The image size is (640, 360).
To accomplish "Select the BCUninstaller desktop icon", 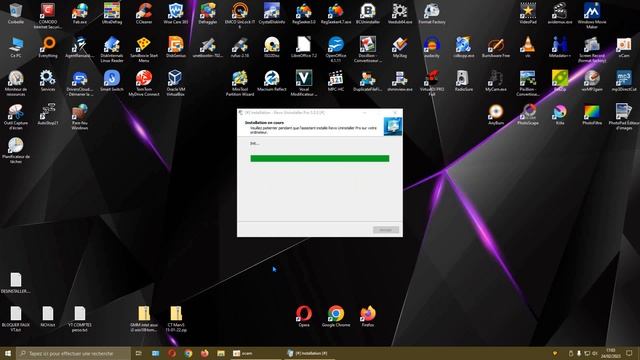I will (368, 13).
